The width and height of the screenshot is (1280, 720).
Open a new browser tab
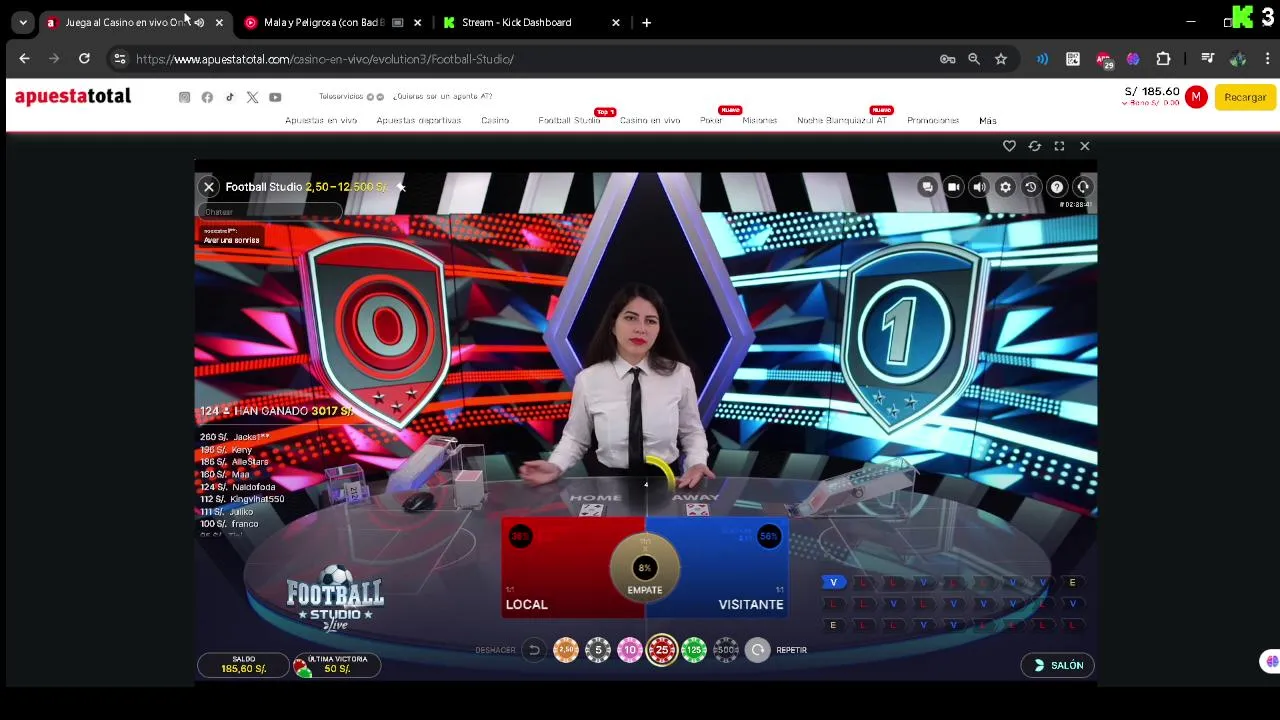coord(646,22)
